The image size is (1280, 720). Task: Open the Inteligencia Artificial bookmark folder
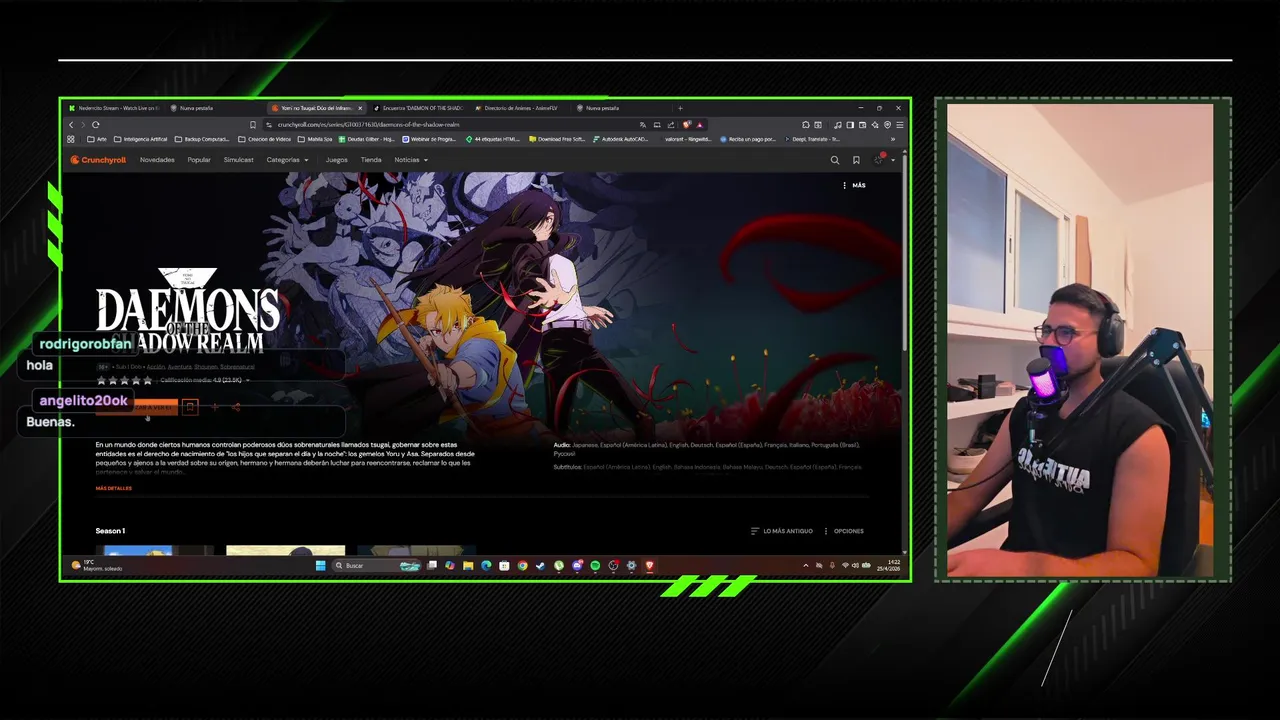(140, 139)
